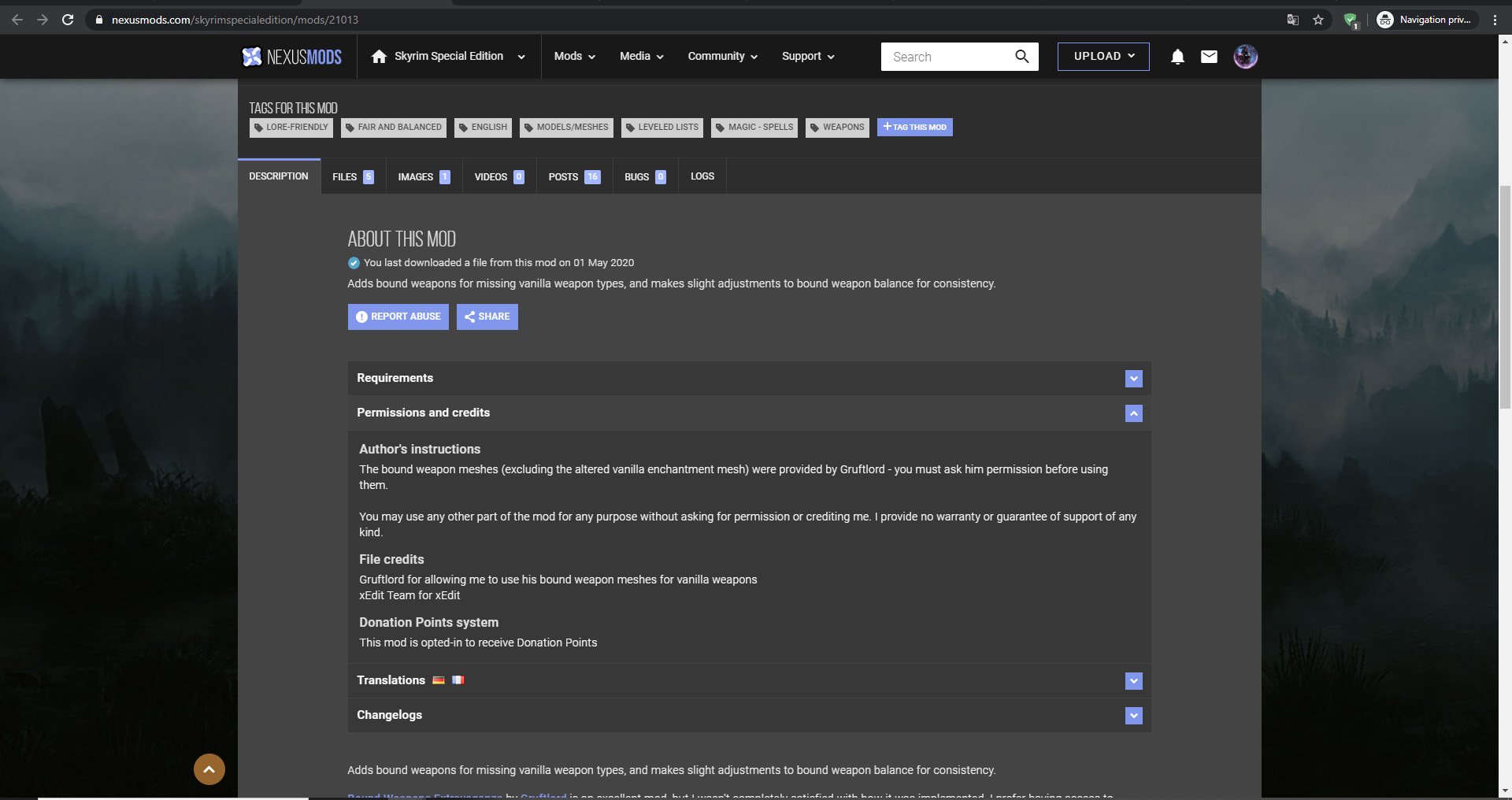Expand the Requirements section
This screenshot has width=1512, height=800.
tap(1133, 379)
